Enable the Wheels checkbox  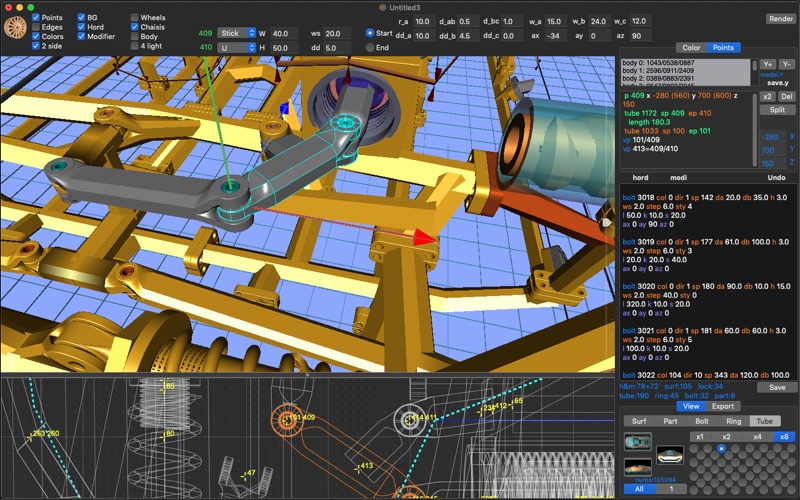135,17
